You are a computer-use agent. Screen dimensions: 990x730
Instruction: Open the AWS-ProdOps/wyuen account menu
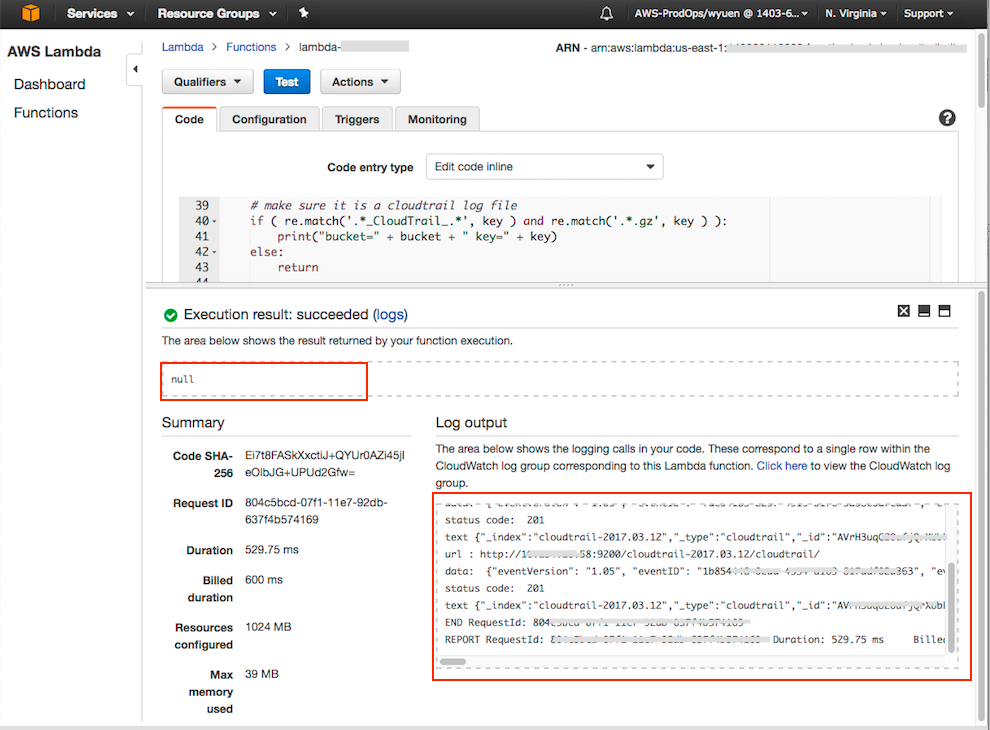(x=720, y=13)
